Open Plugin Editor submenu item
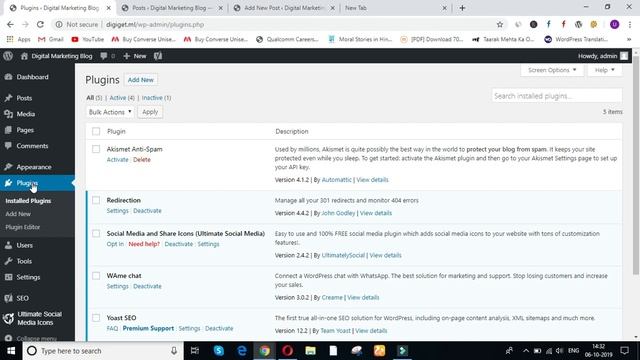 (x=22, y=227)
